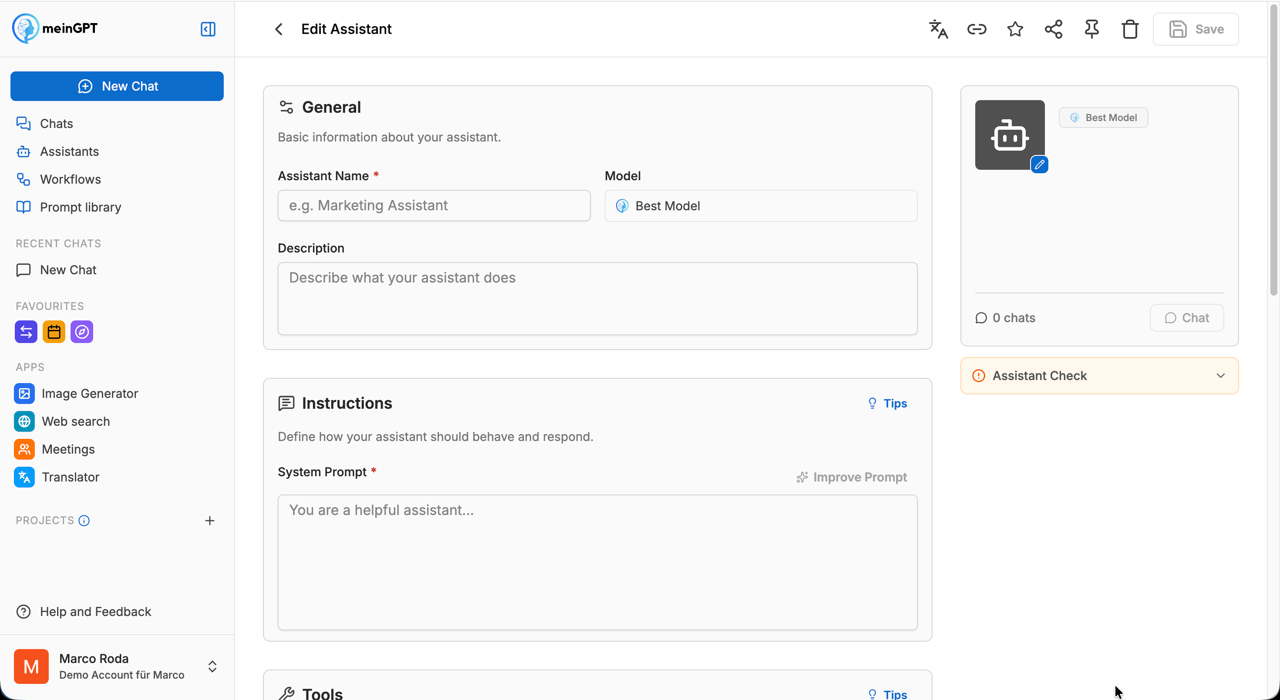Start a chat with the blue New Chat button

click(117, 86)
